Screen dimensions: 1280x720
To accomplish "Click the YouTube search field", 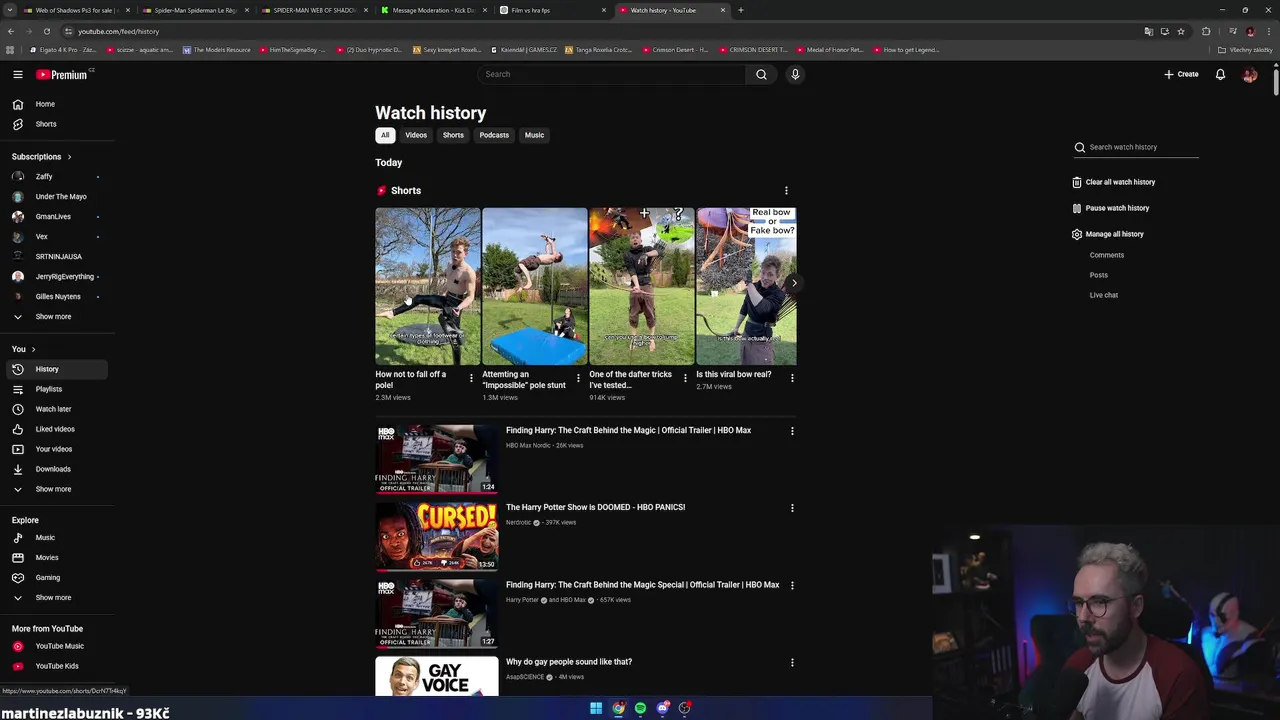I will pyautogui.click(x=611, y=74).
